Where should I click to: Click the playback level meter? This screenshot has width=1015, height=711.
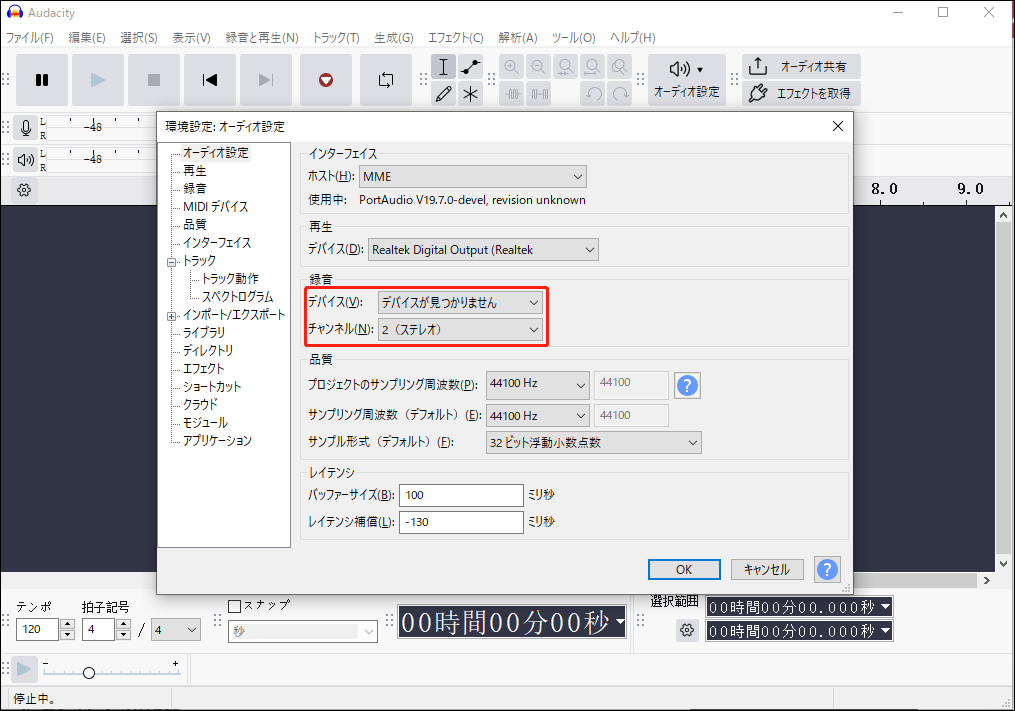102,159
